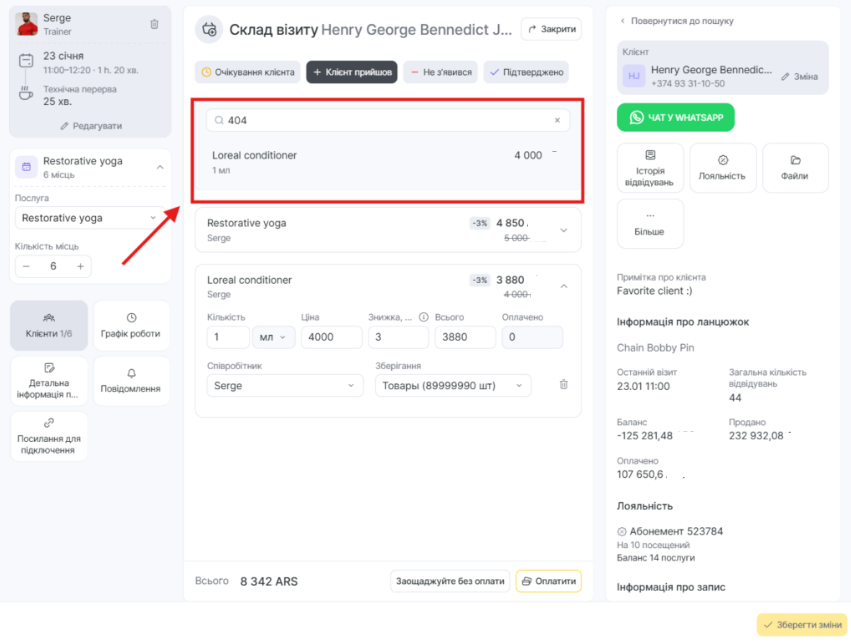Image resolution: width=851 pixels, height=644 pixels.
Task: Open the Notifications tile
Action: pyautogui.click(x=131, y=380)
